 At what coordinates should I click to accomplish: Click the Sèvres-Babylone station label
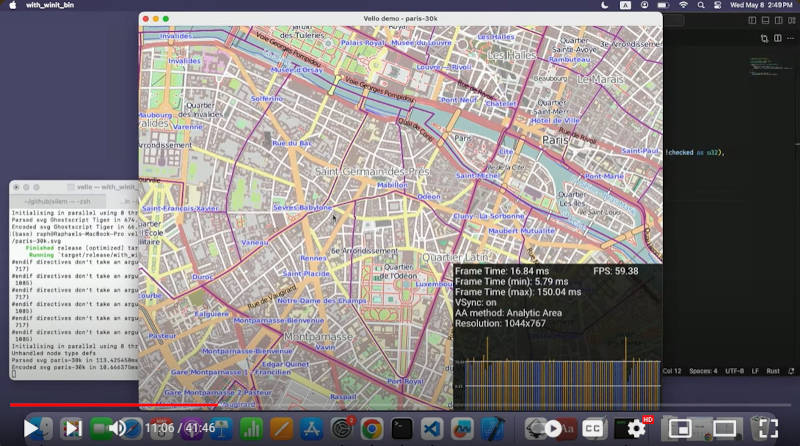click(303, 208)
